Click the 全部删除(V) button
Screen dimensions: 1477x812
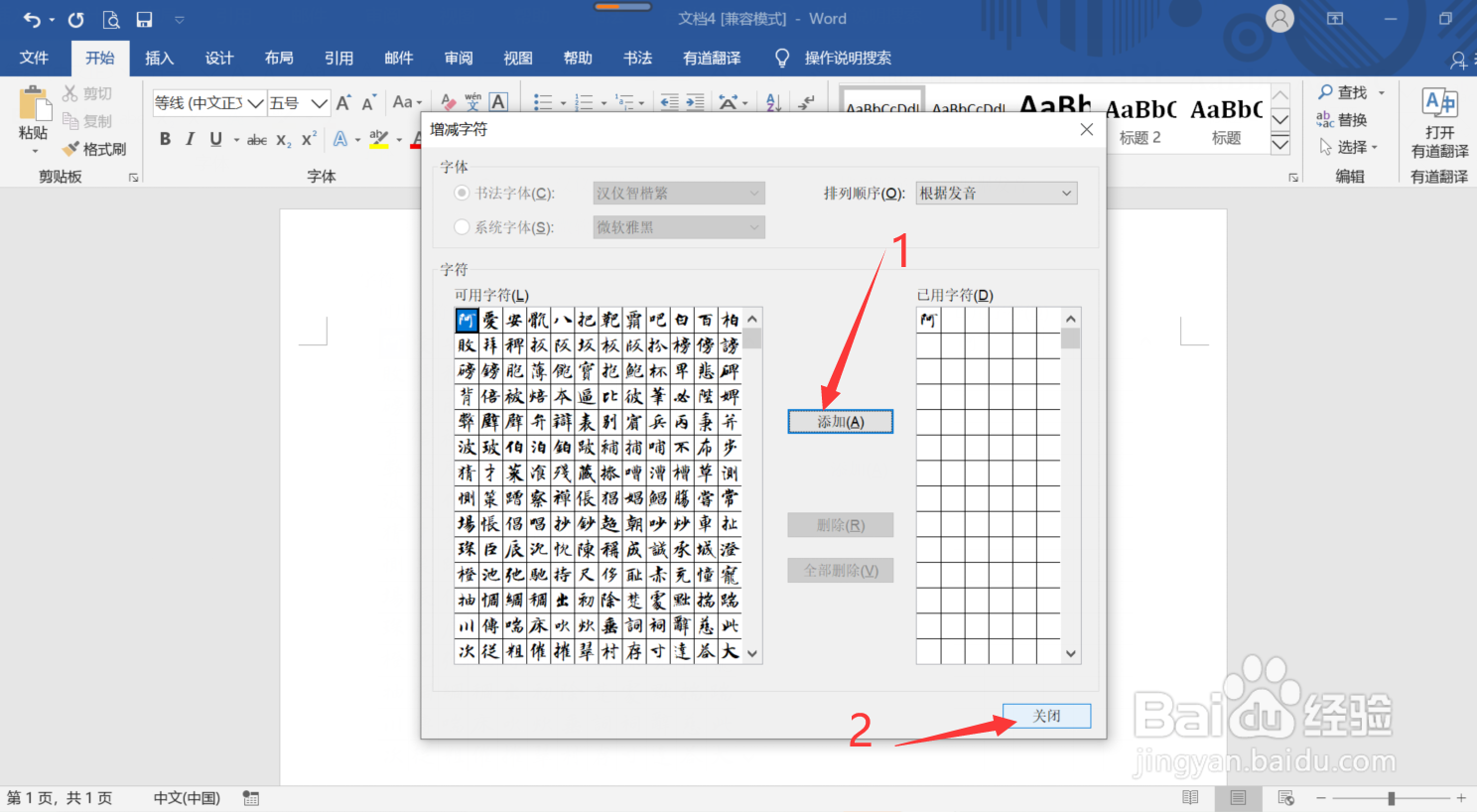click(841, 571)
